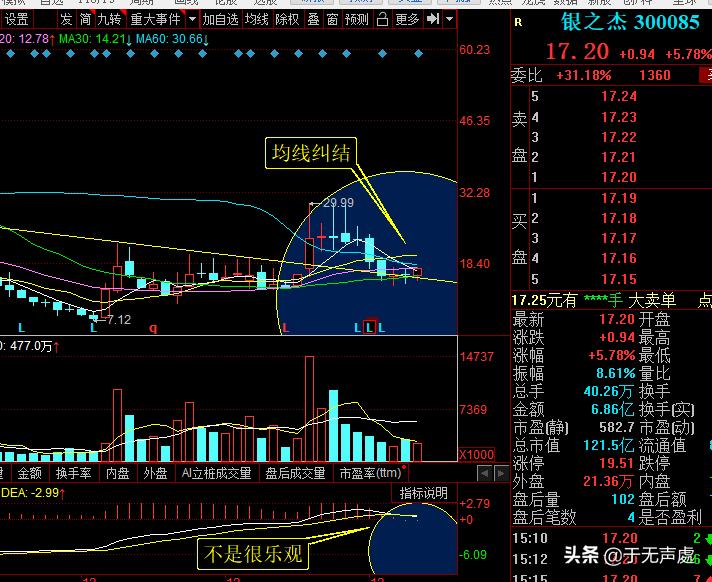Select the 市盈率(ttm) tab

click(x=371, y=473)
